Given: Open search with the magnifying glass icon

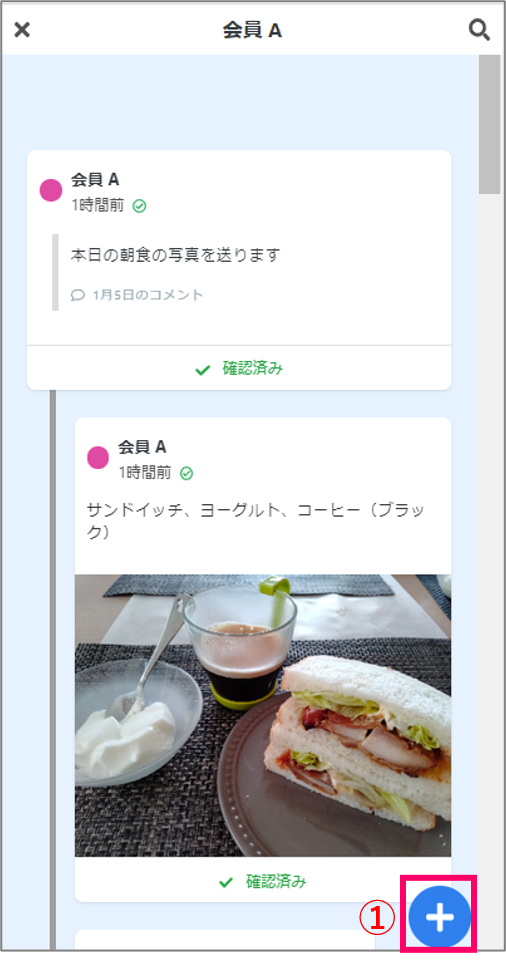Looking at the screenshot, I should [479, 30].
